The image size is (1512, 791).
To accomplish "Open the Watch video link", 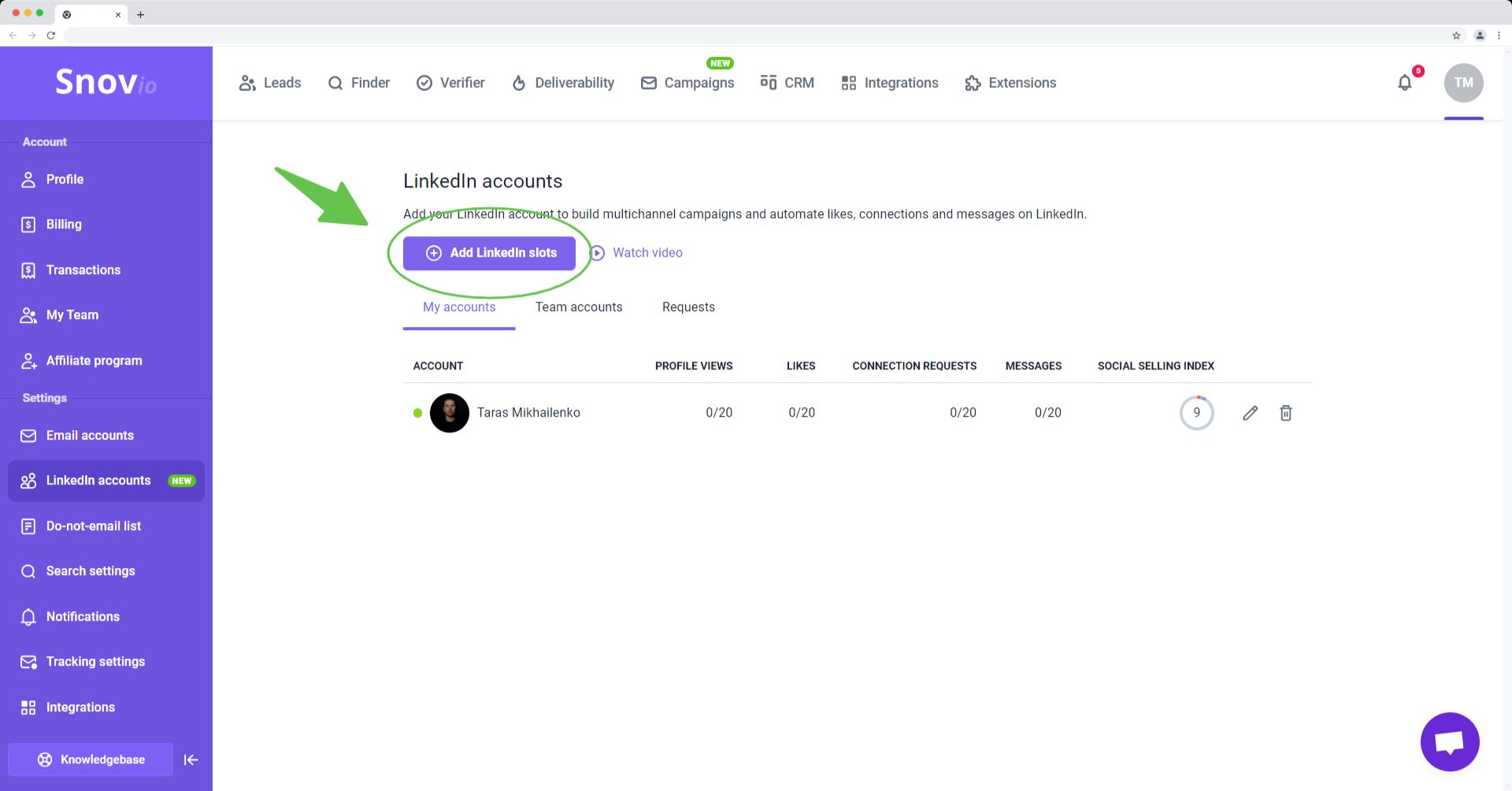I will point(647,253).
